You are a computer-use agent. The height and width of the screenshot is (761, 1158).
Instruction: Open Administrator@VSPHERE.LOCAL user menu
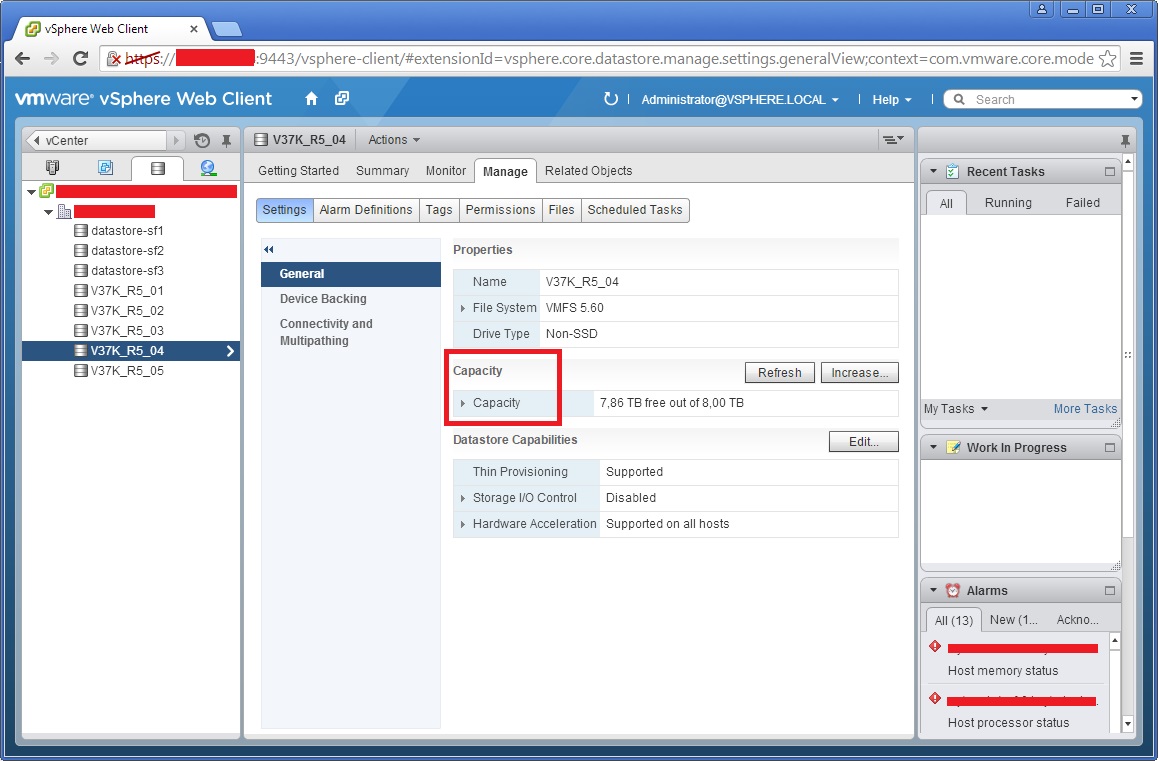coord(739,100)
